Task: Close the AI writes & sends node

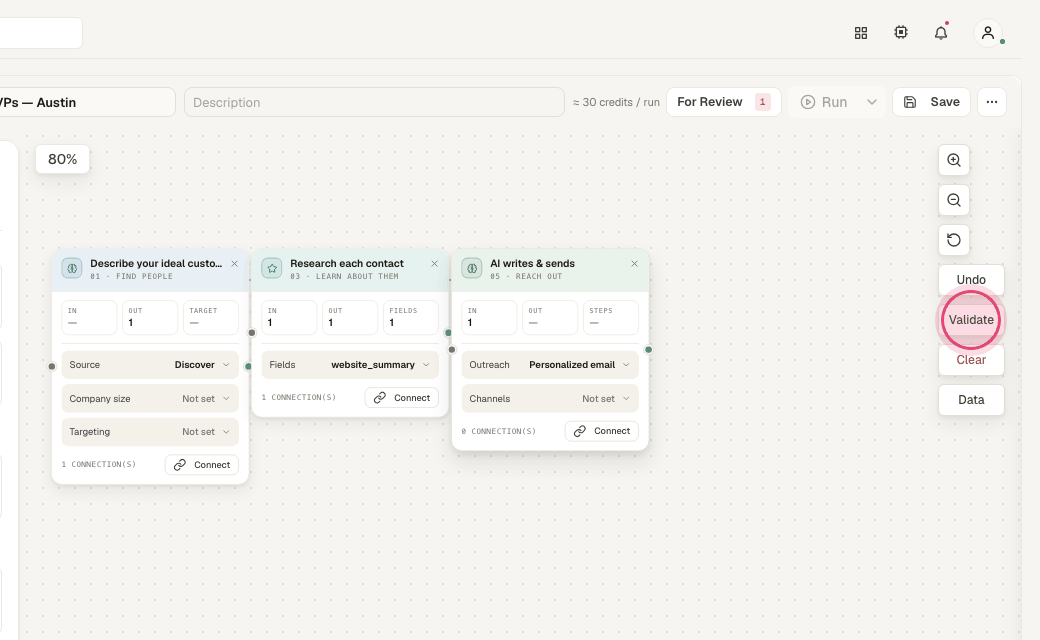Action: (634, 263)
